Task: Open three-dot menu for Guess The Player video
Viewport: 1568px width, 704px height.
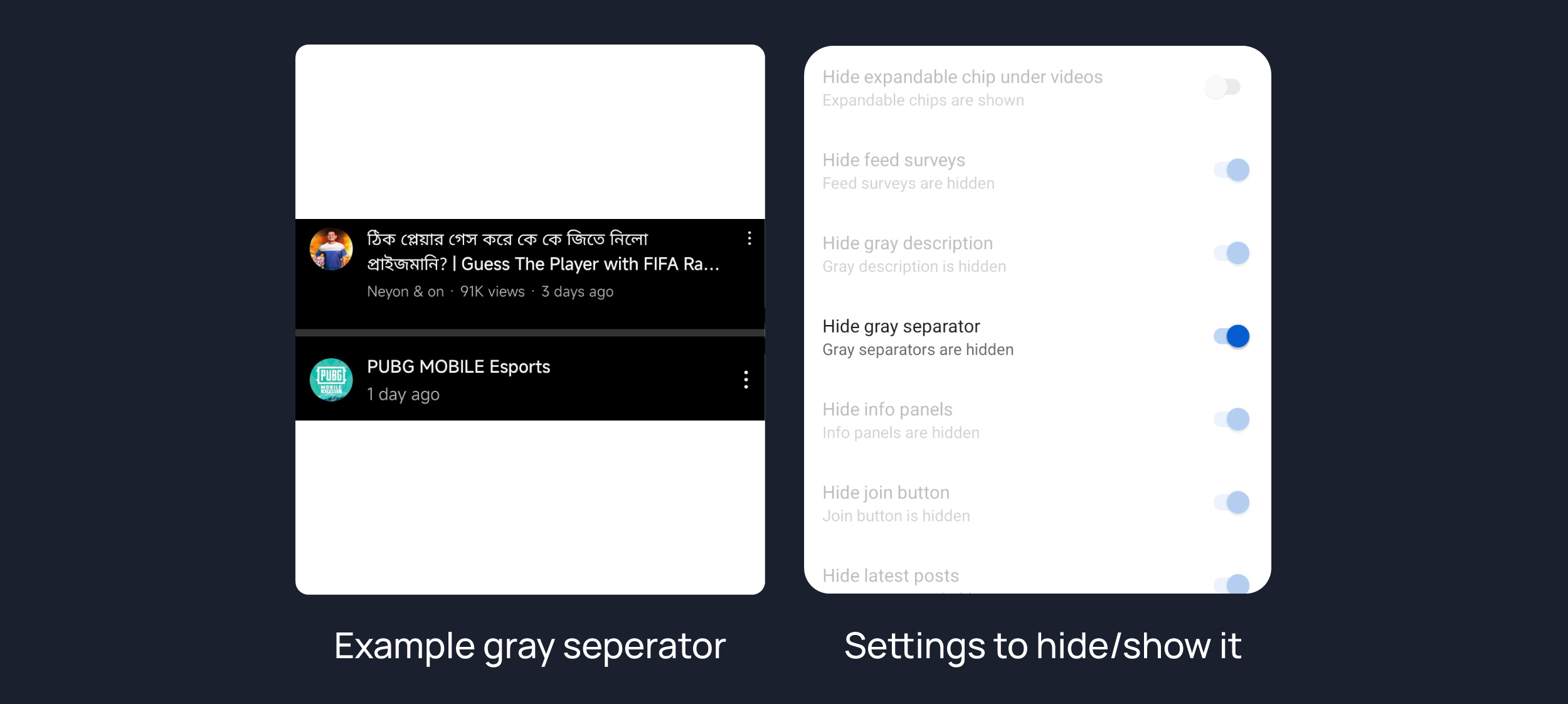Action: (749, 238)
